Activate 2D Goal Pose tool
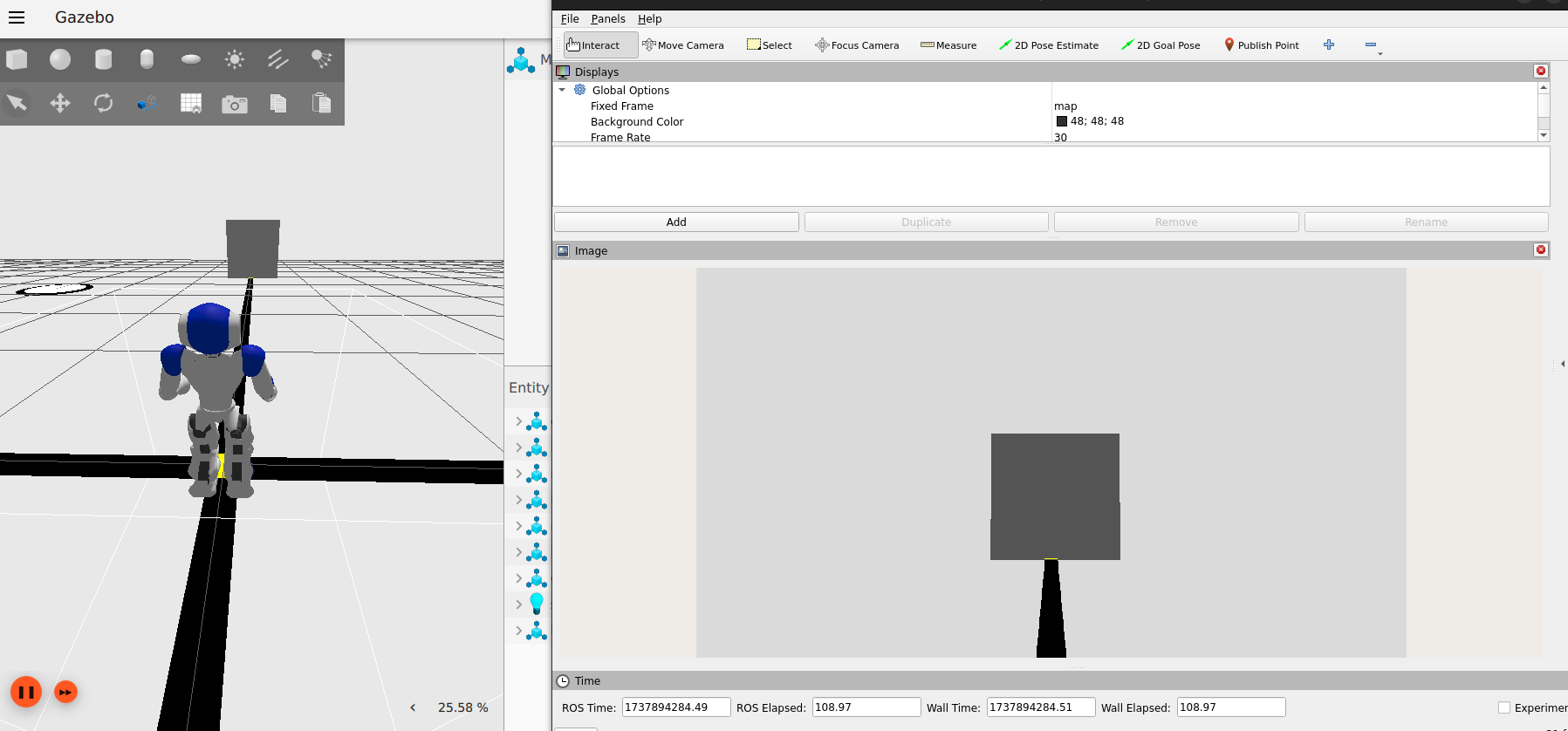Image resolution: width=1568 pixels, height=731 pixels. 1161,45
